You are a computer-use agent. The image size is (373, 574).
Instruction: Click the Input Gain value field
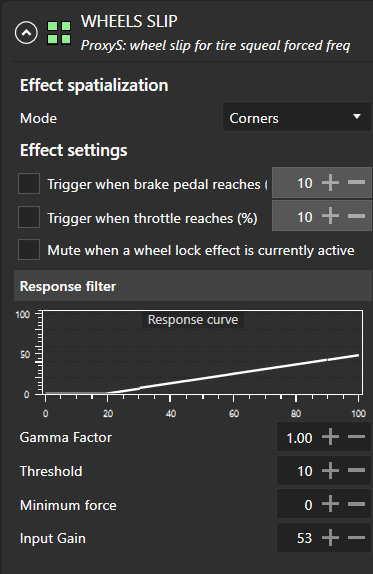click(x=297, y=538)
